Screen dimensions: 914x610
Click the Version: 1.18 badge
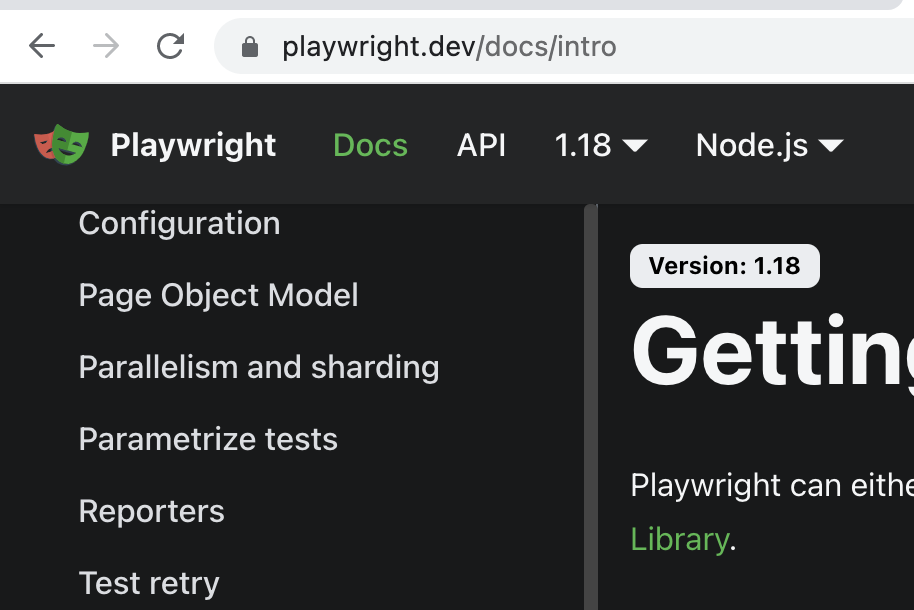click(724, 266)
